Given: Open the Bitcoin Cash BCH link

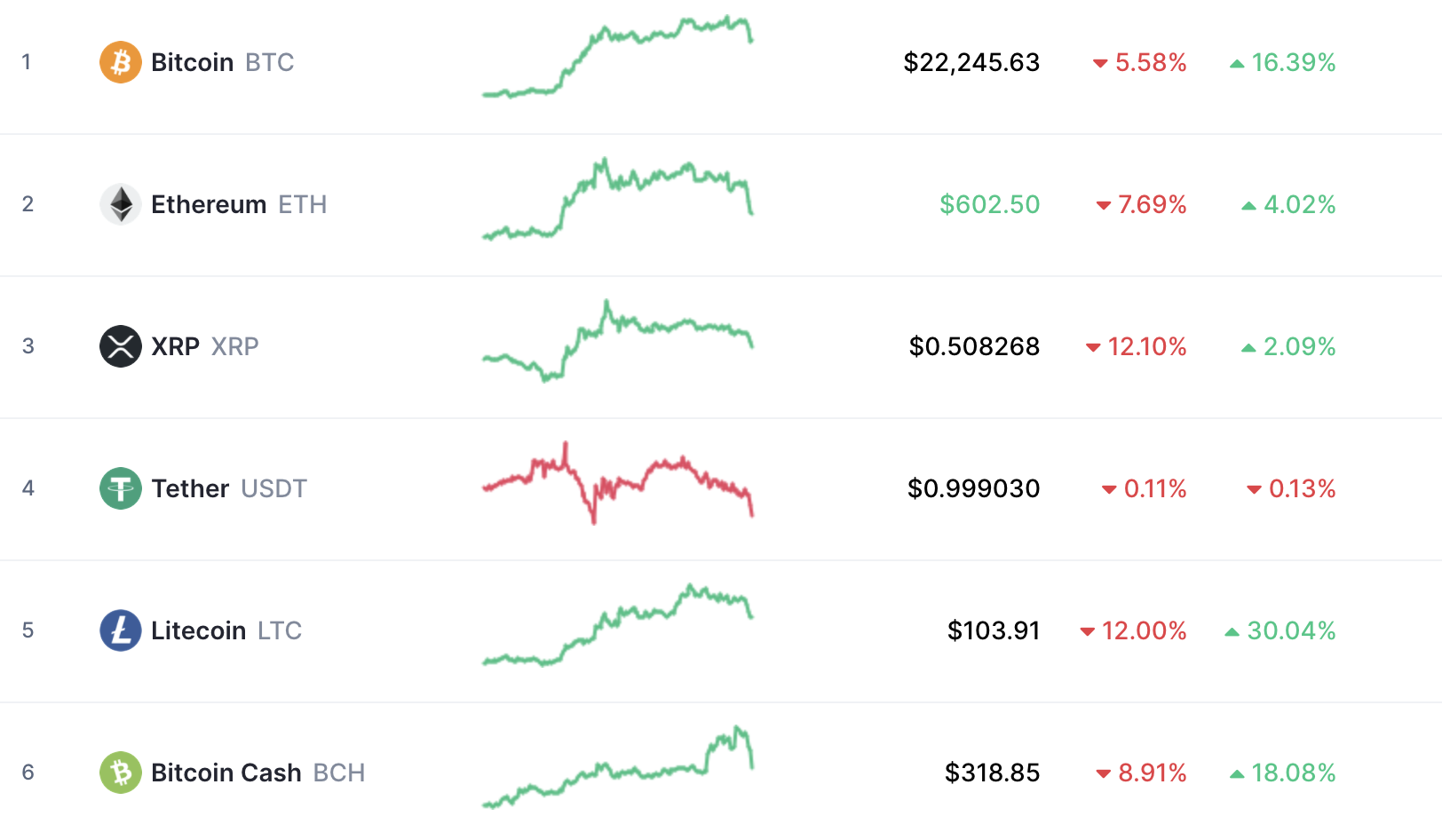Looking at the screenshot, I should pyautogui.click(x=257, y=773).
